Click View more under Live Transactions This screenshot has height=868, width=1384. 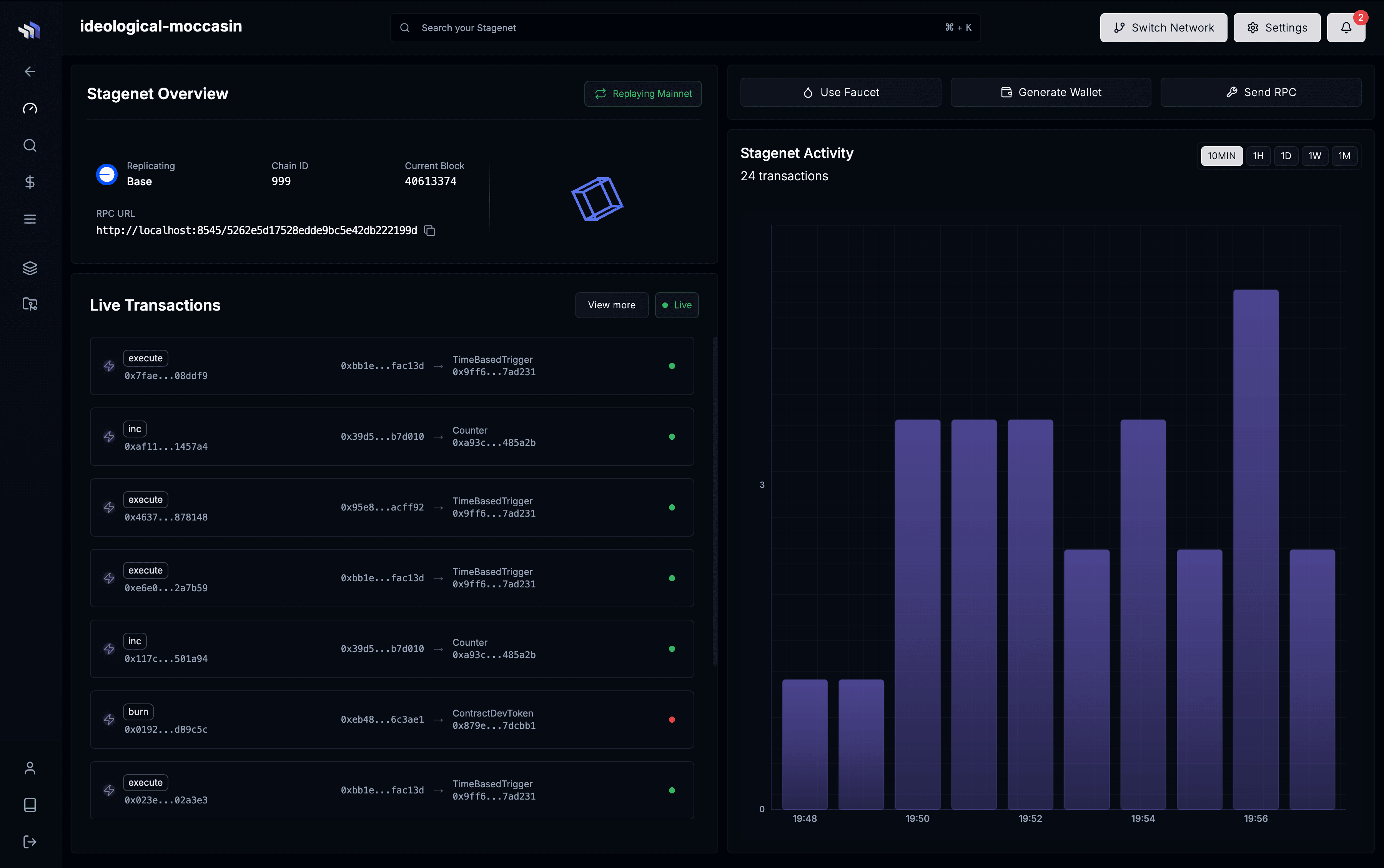611,305
